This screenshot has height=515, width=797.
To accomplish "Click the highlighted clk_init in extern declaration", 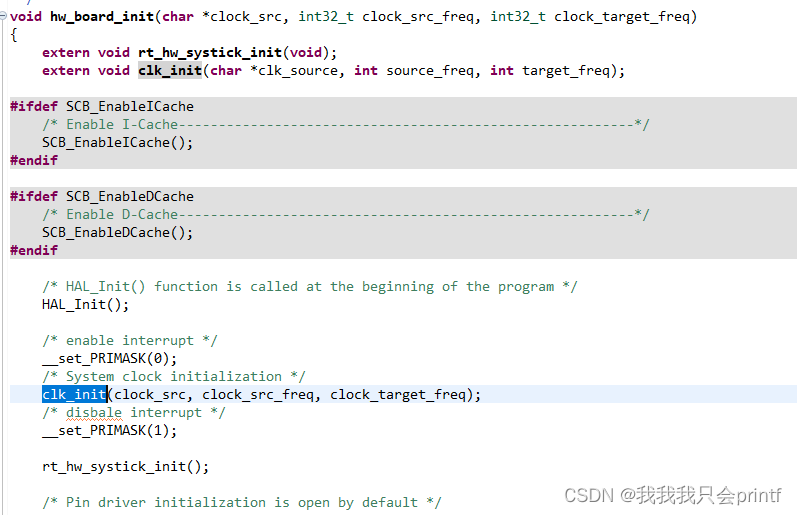I will tap(170, 70).
